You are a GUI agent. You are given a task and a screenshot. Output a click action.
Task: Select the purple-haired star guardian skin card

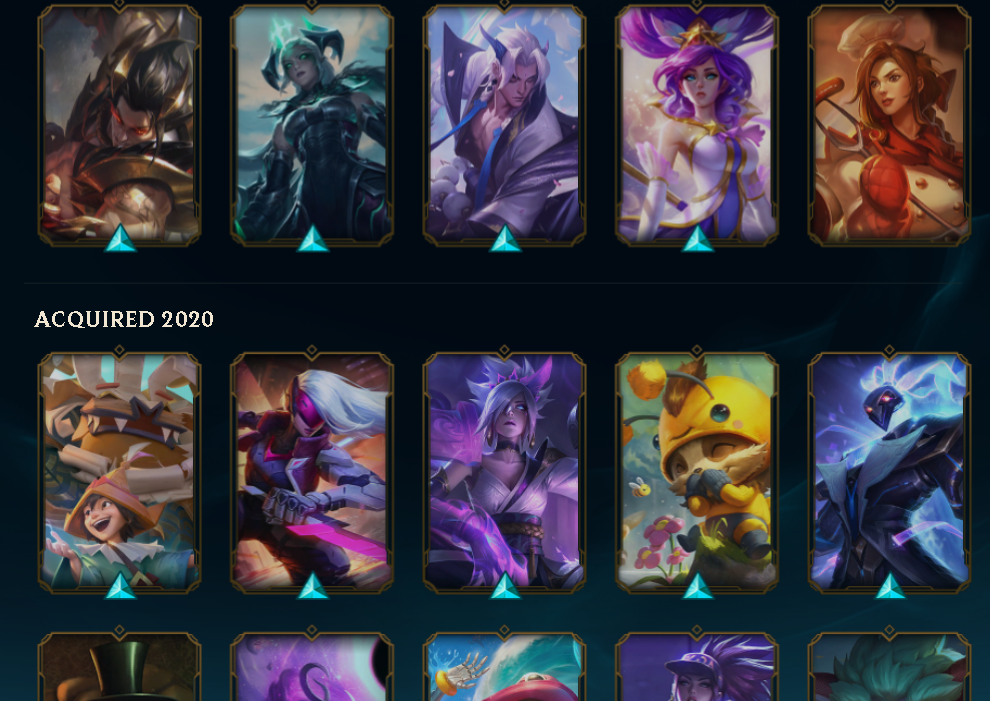[697, 124]
